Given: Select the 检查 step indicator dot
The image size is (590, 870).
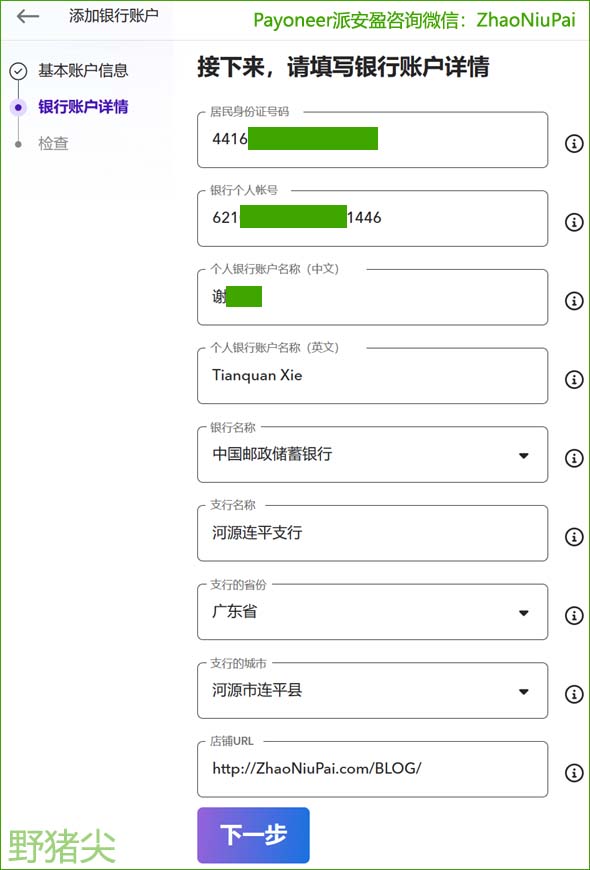Looking at the screenshot, I should pos(18,143).
